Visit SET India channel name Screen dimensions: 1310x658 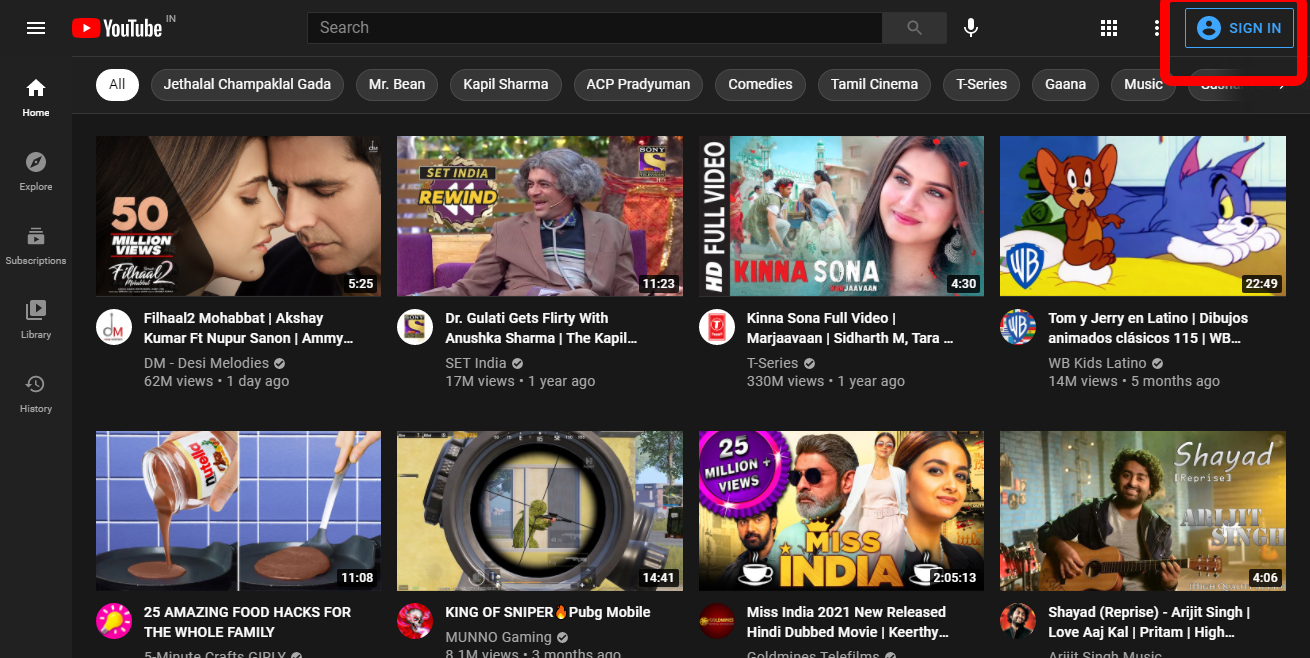(476, 363)
